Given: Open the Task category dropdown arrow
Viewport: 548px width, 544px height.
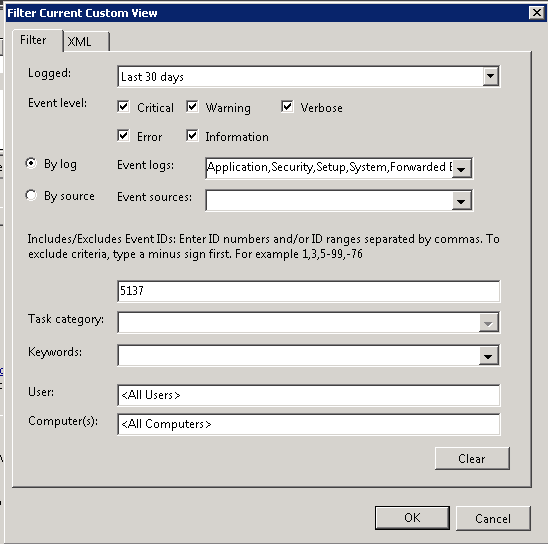Looking at the screenshot, I should coord(488,323).
